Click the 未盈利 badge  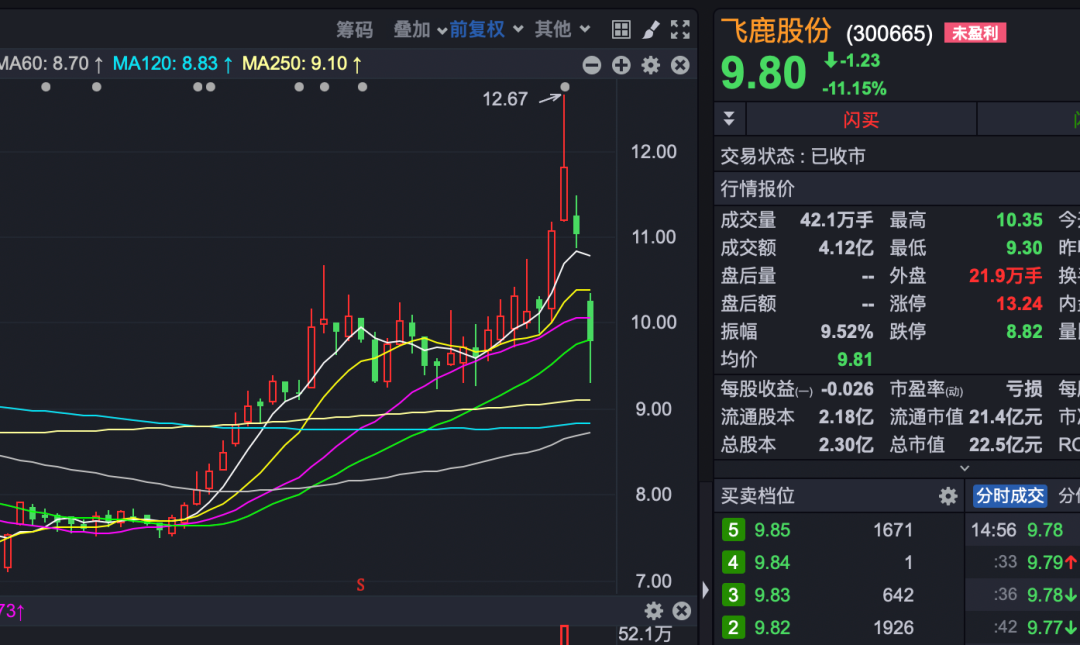[x=975, y=33]
